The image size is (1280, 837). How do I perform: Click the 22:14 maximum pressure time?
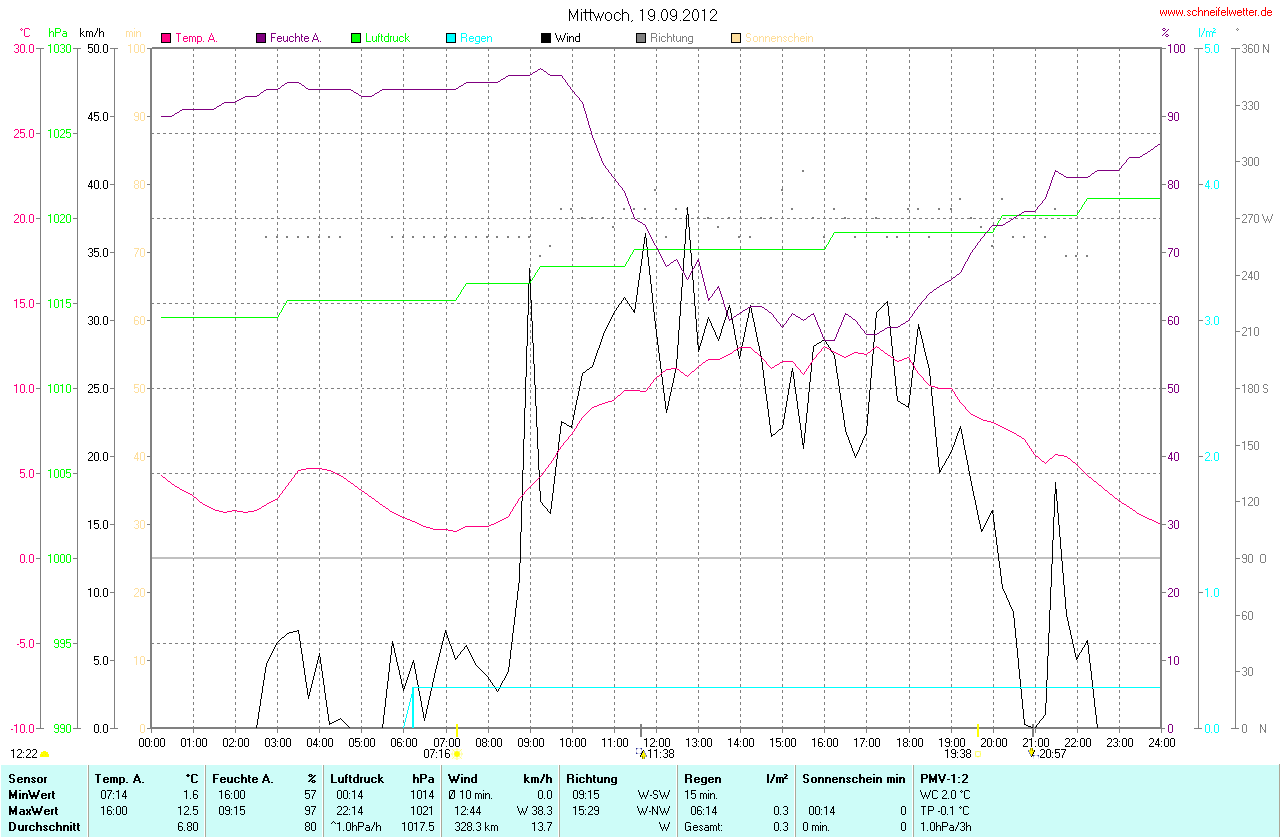point(350,811)
